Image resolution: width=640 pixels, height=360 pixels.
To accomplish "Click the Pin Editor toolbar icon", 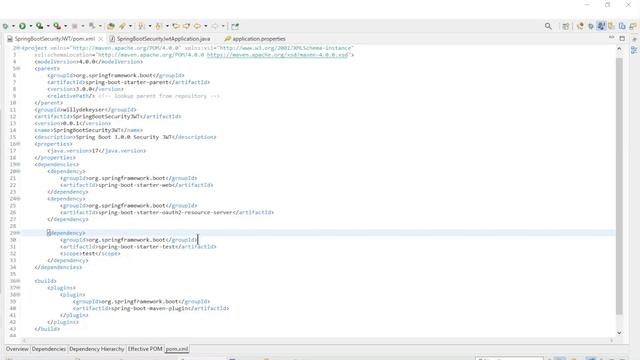I will (235, 26).
